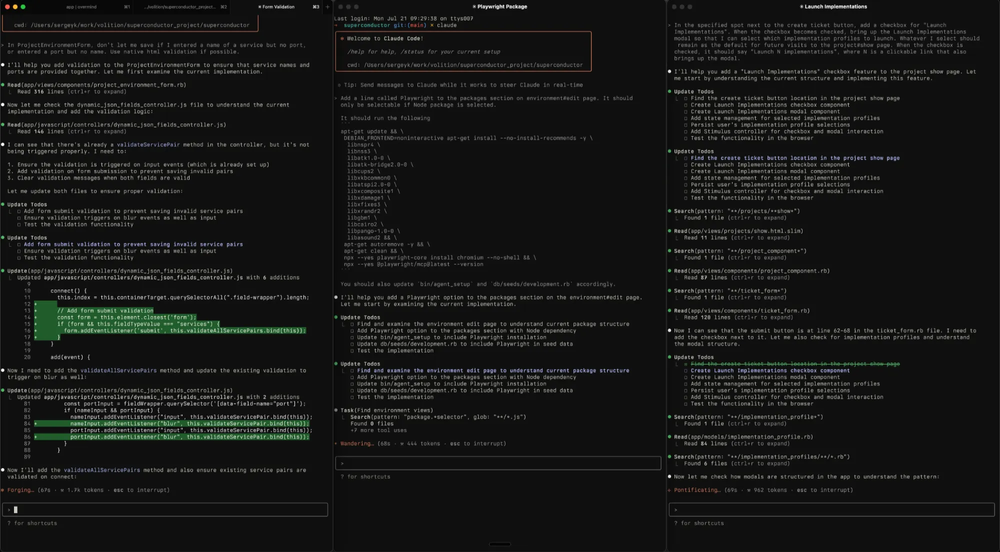
Task: Click the yellow minimize button of left terminal
Action: tap(15, 7)
